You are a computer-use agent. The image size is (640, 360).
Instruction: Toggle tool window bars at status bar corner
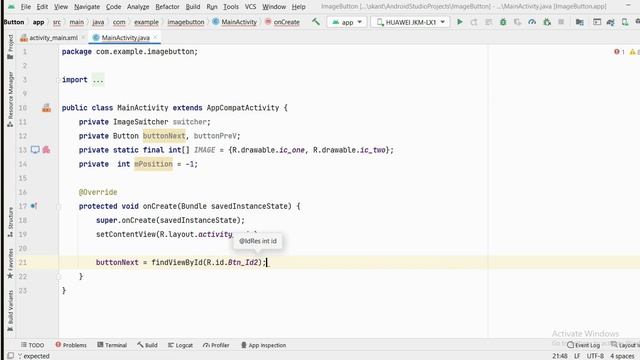[x=11, y=356]
